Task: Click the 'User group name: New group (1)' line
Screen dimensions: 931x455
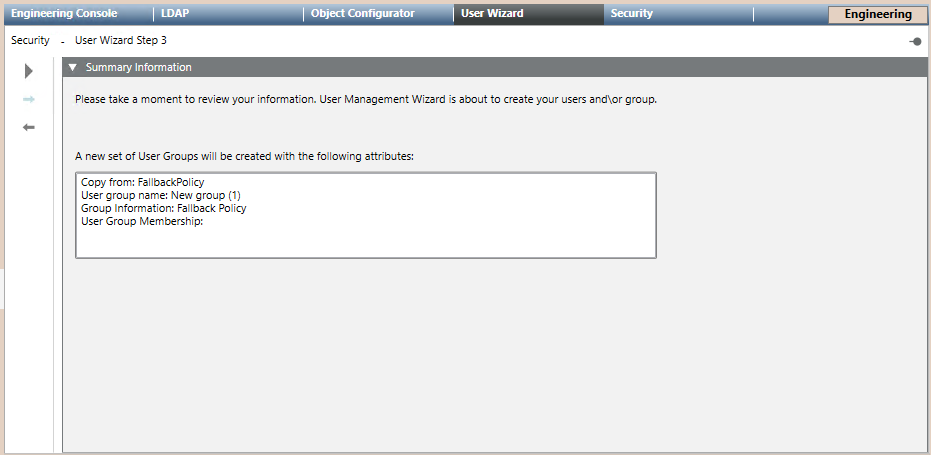Action: 161,197
